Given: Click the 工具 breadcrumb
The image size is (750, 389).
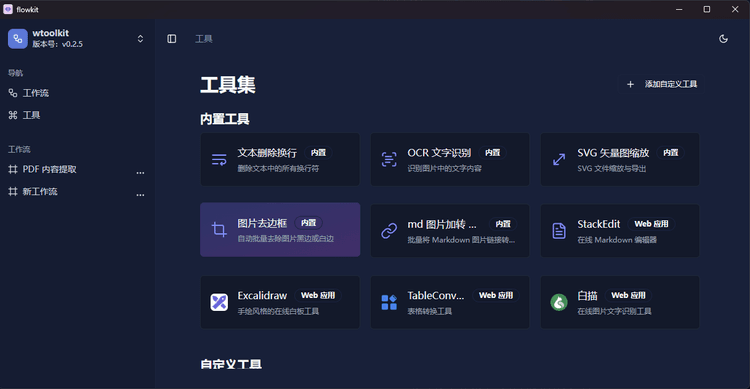Looking at the screenshot, I should tap(204, 39).
